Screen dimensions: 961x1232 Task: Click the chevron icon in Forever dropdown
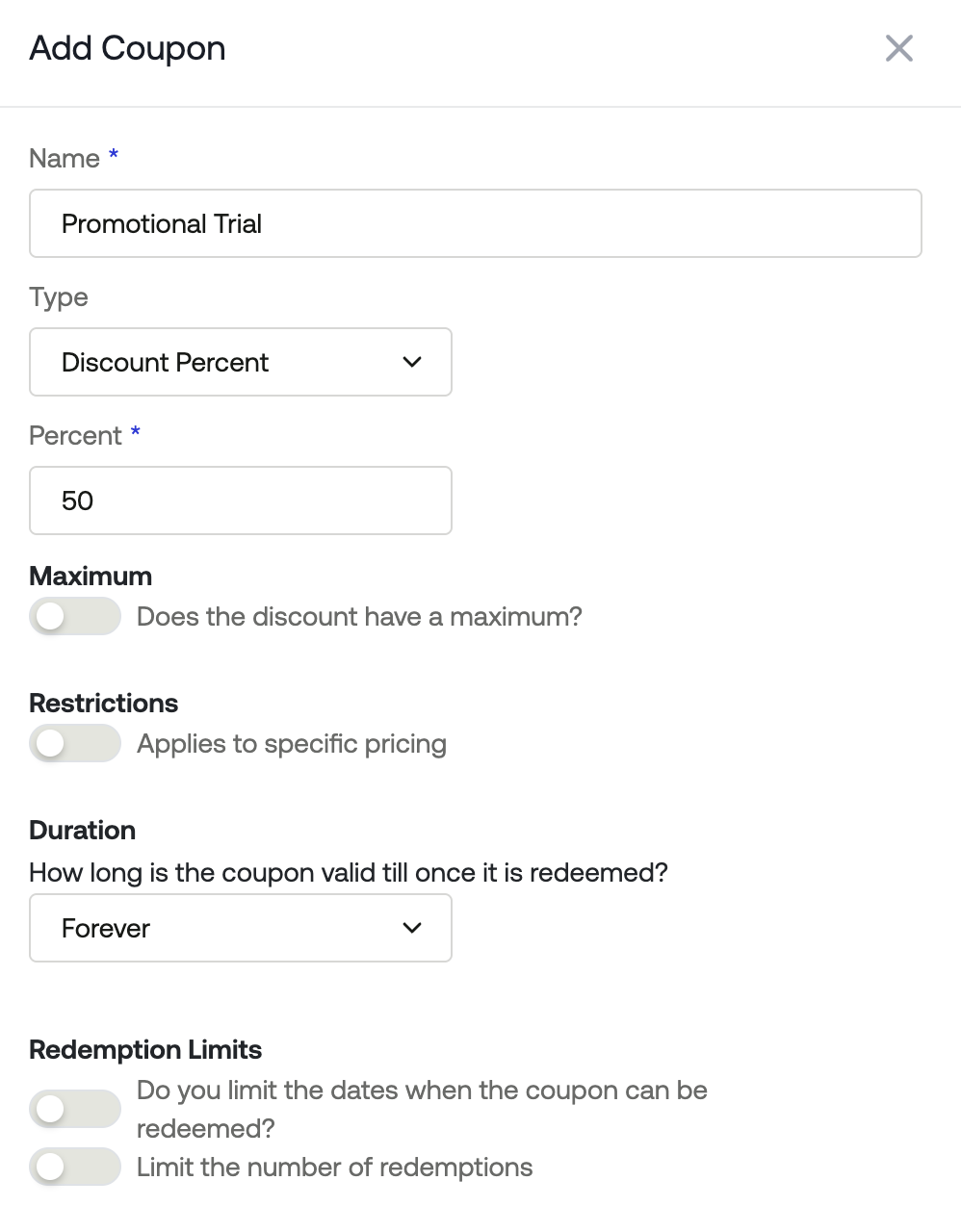[412, 928]
